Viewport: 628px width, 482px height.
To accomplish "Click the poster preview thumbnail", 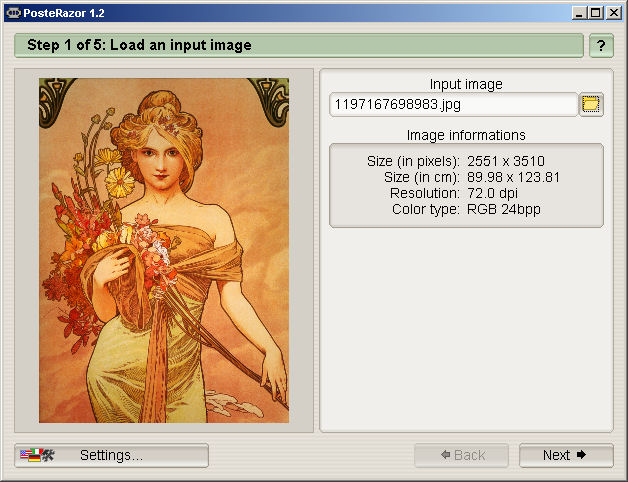I will click(x=164, y=250).
